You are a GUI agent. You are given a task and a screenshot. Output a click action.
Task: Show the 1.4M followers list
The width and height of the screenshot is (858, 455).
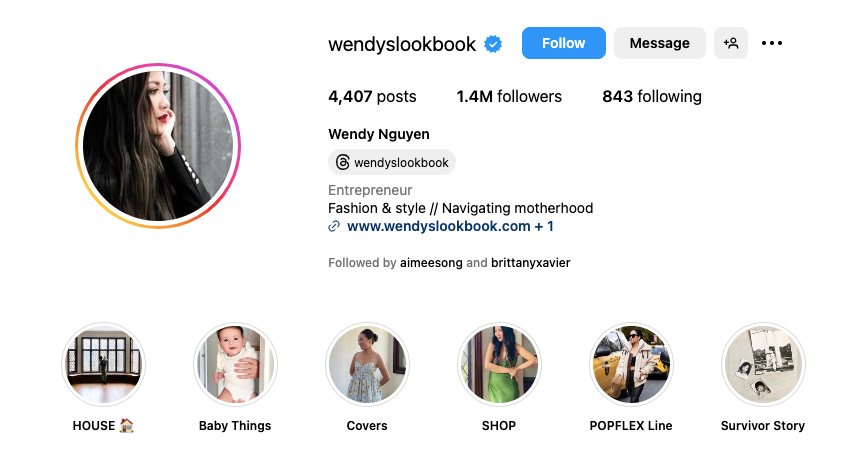click(x=509, y=97)
